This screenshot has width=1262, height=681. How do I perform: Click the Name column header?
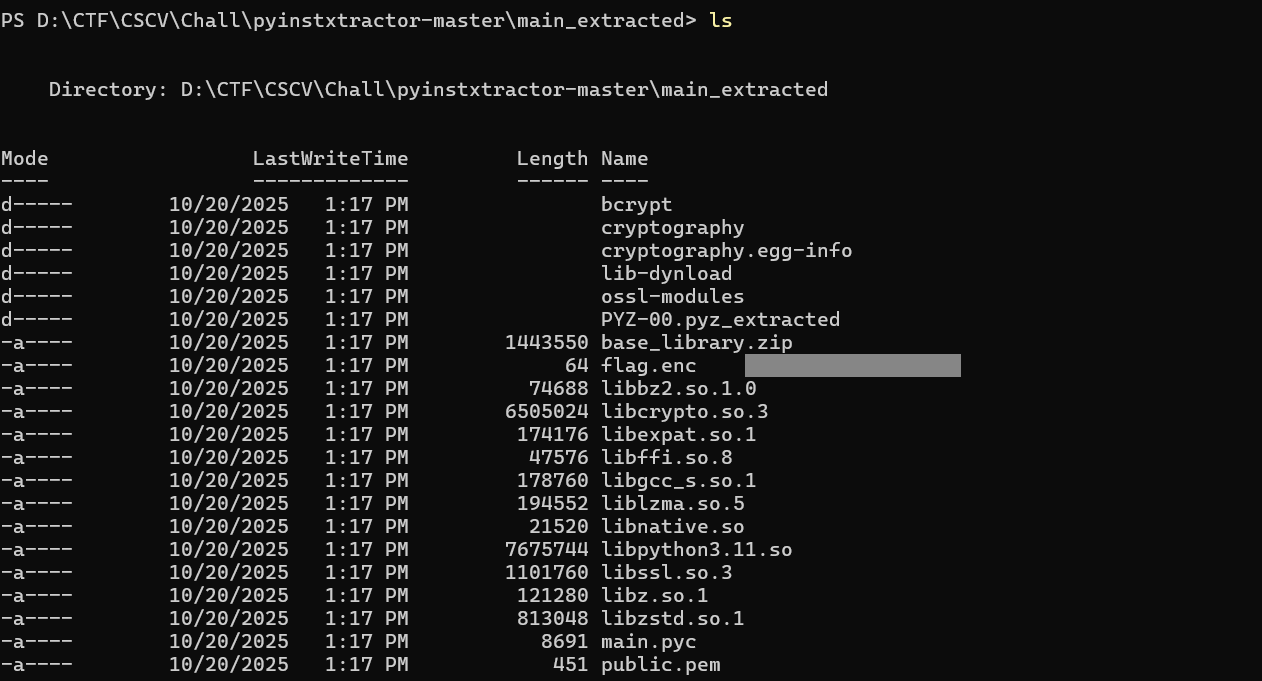coord(624,159)
